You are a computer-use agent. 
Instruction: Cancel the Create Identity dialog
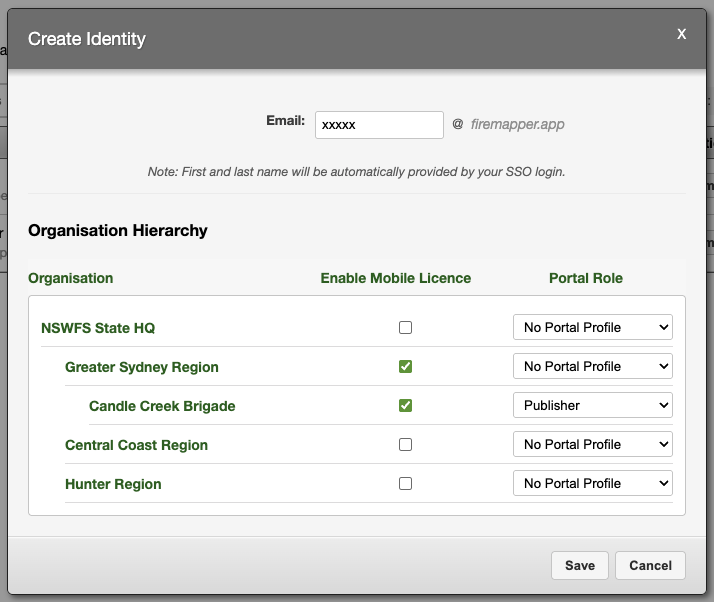[650, 566]
